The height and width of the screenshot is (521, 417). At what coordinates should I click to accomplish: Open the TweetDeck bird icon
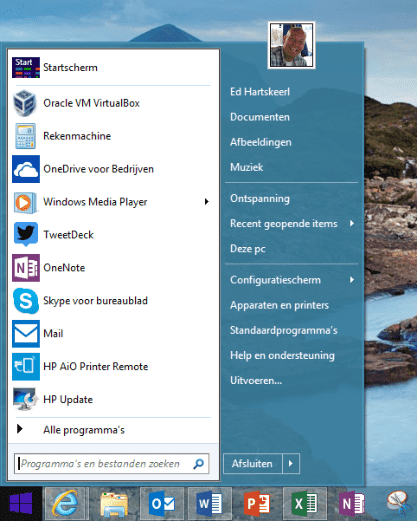(x=26, y=234)
